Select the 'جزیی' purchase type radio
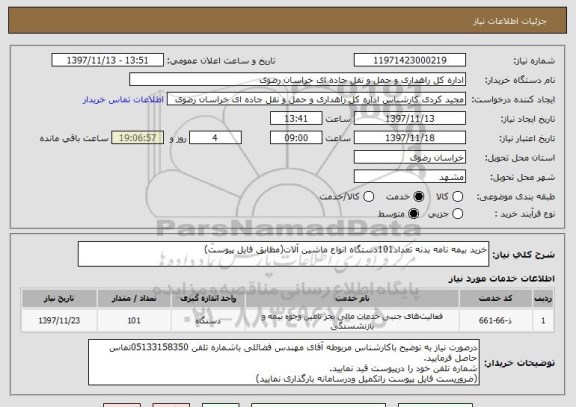The height and width of the screenshot is (407, 576). click(x=457, y=214)
